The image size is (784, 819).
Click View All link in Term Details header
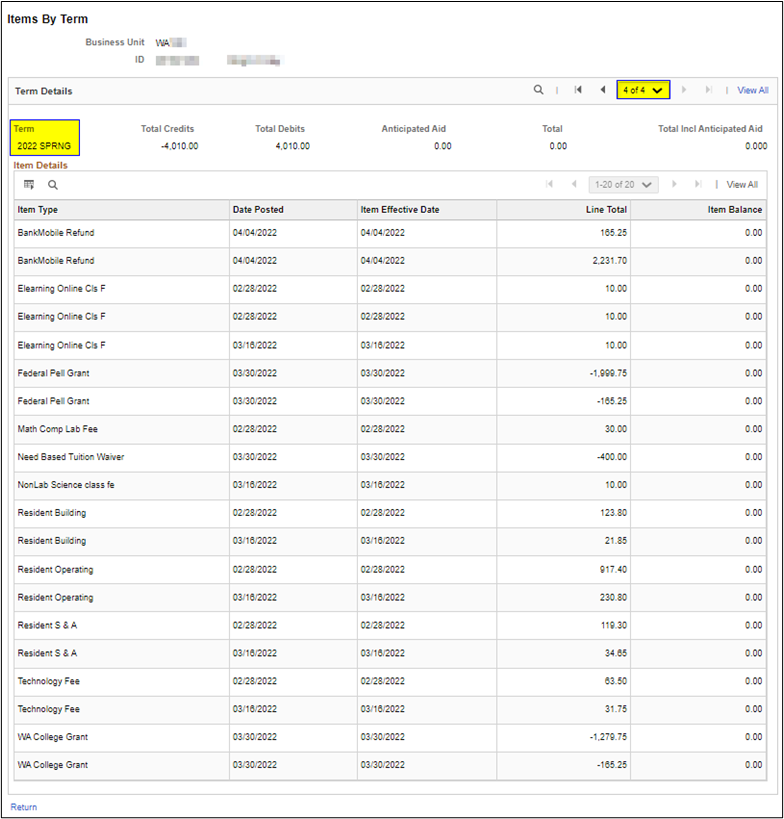pos(752,90)
